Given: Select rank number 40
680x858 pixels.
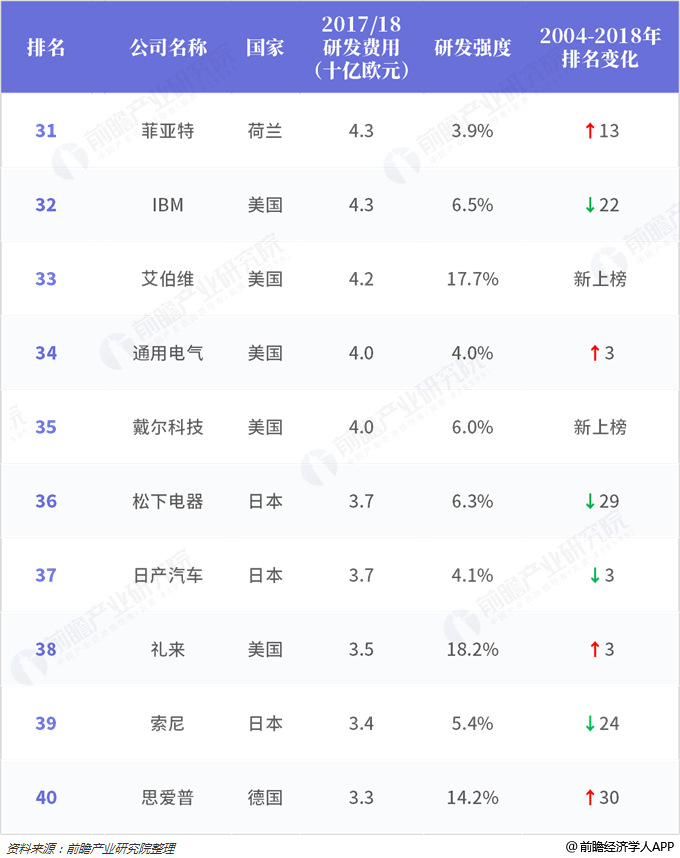Looking at the screenshot, I should point(46,797).
